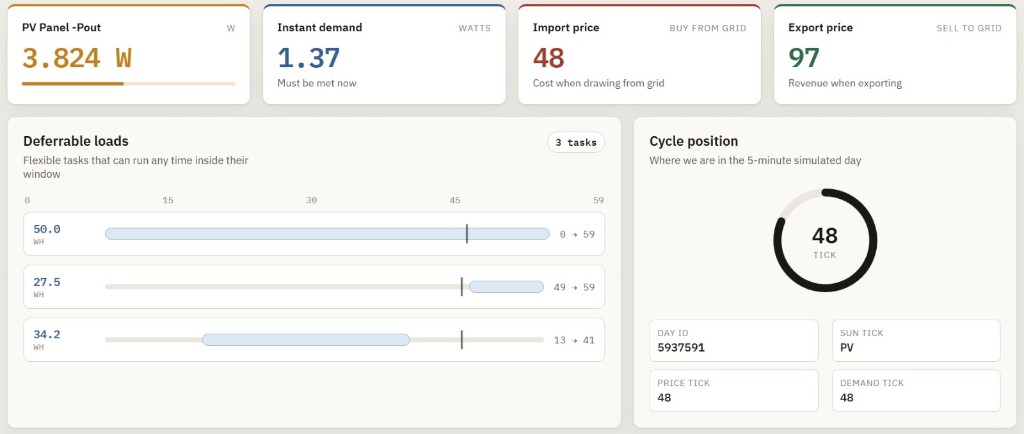
Task: Click current-tick marker in 34.2 WH row
Action: click(462, 339)
